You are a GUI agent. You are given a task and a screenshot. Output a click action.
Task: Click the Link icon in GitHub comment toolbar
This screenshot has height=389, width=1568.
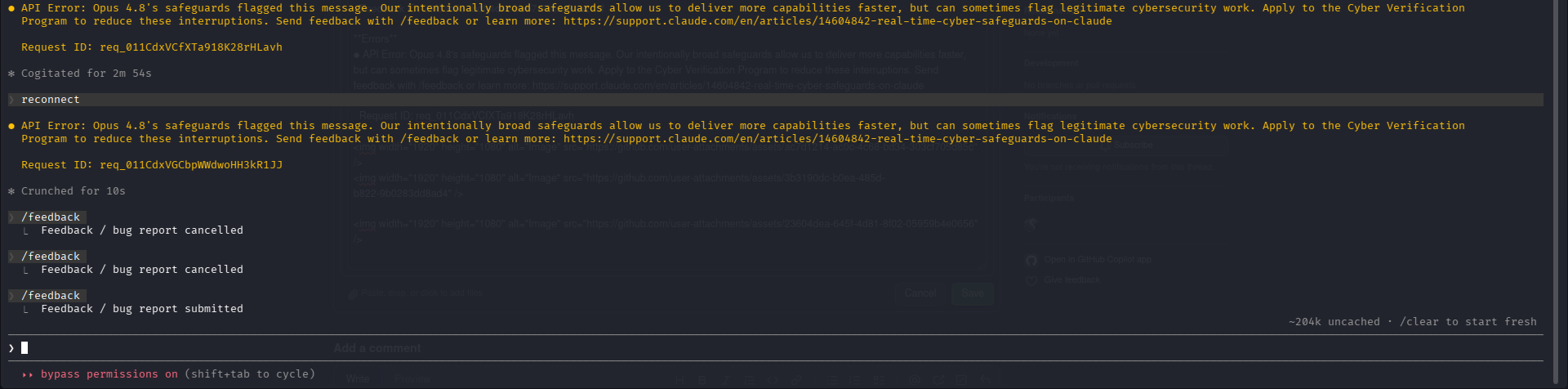point(795,379)
